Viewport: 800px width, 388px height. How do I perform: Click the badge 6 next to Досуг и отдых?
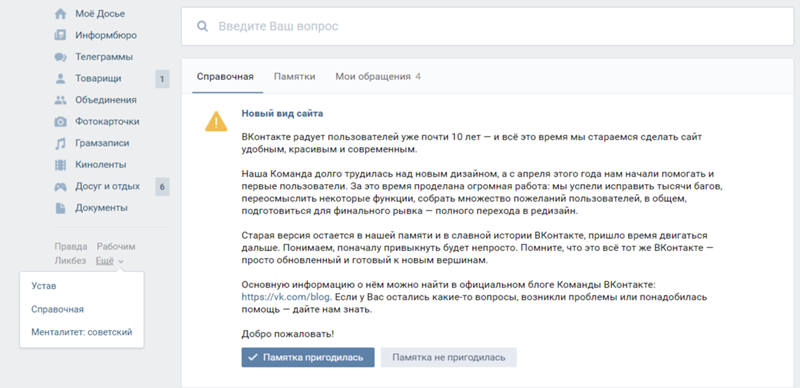coord(162,187)
